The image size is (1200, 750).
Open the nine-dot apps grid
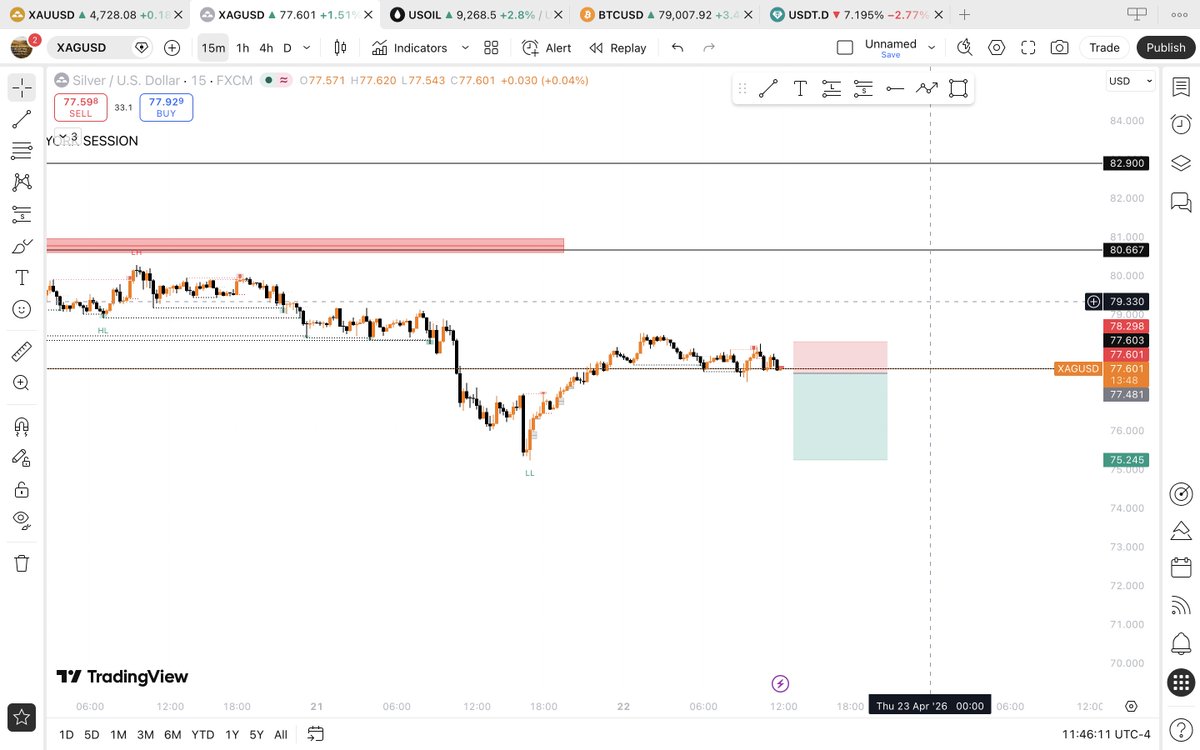(1181, 682)
